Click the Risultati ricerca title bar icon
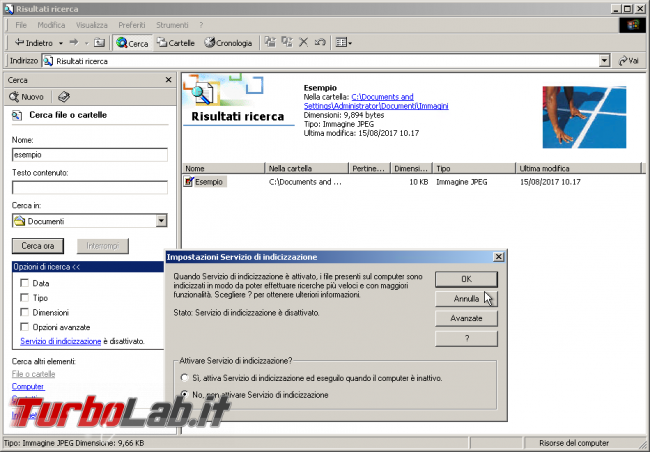The width and height of the screenshot is (650, 452). pos(9,9)
